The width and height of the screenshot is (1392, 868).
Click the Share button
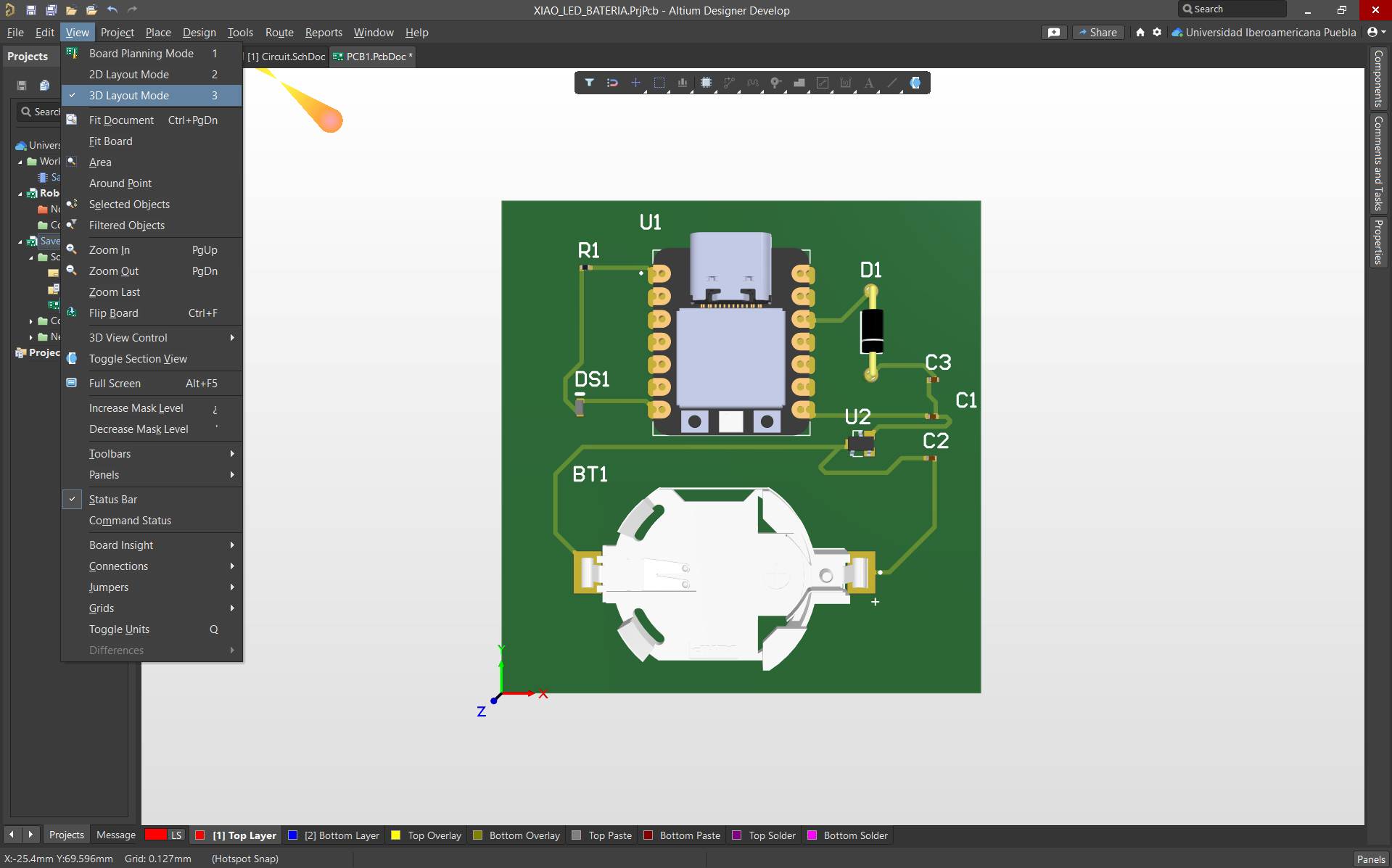click(1097, 32)
